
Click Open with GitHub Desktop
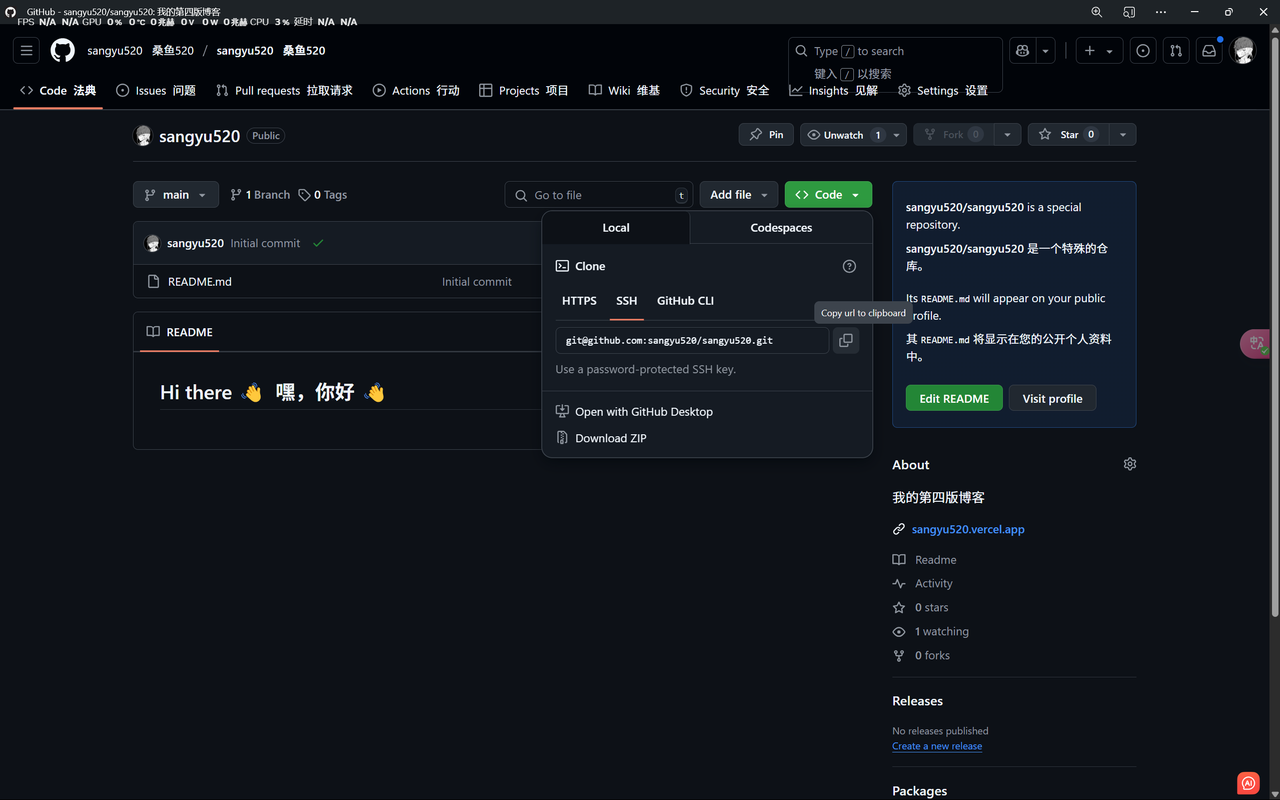(x=644, y=411)
